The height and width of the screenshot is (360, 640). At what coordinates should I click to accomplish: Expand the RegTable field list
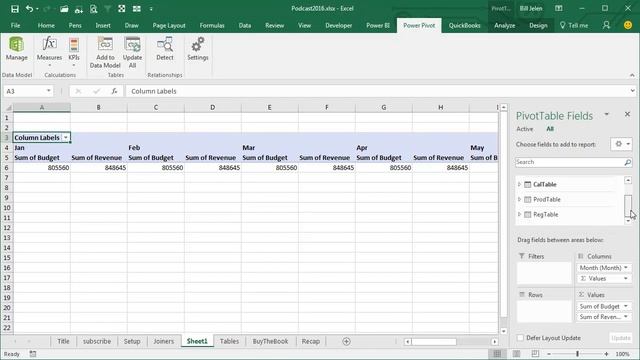(519, 214)
